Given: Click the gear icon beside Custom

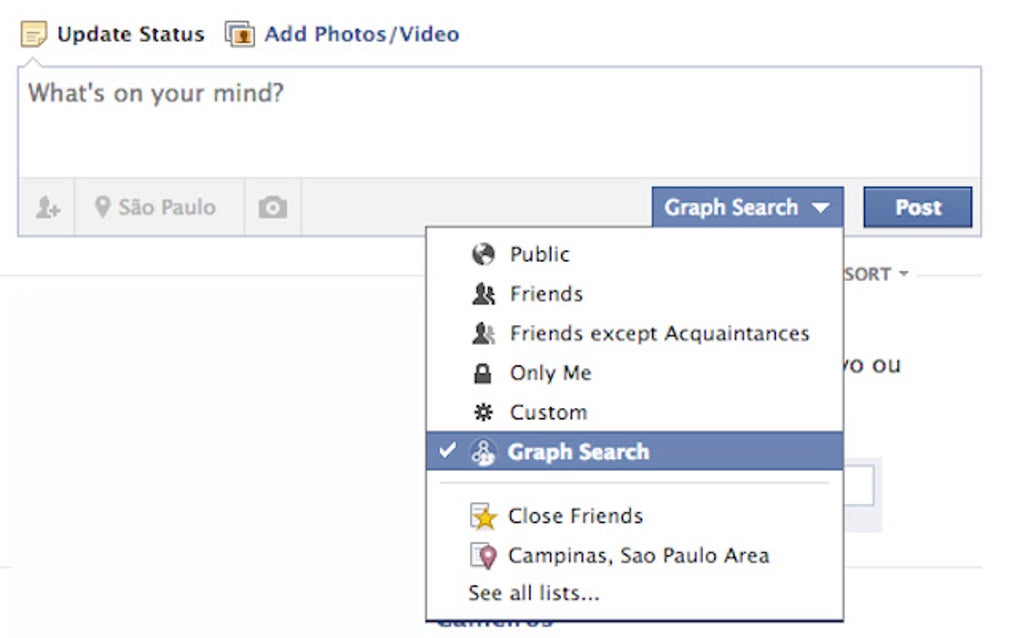Looking at the screenshot, I should click(x=483, y=412).
